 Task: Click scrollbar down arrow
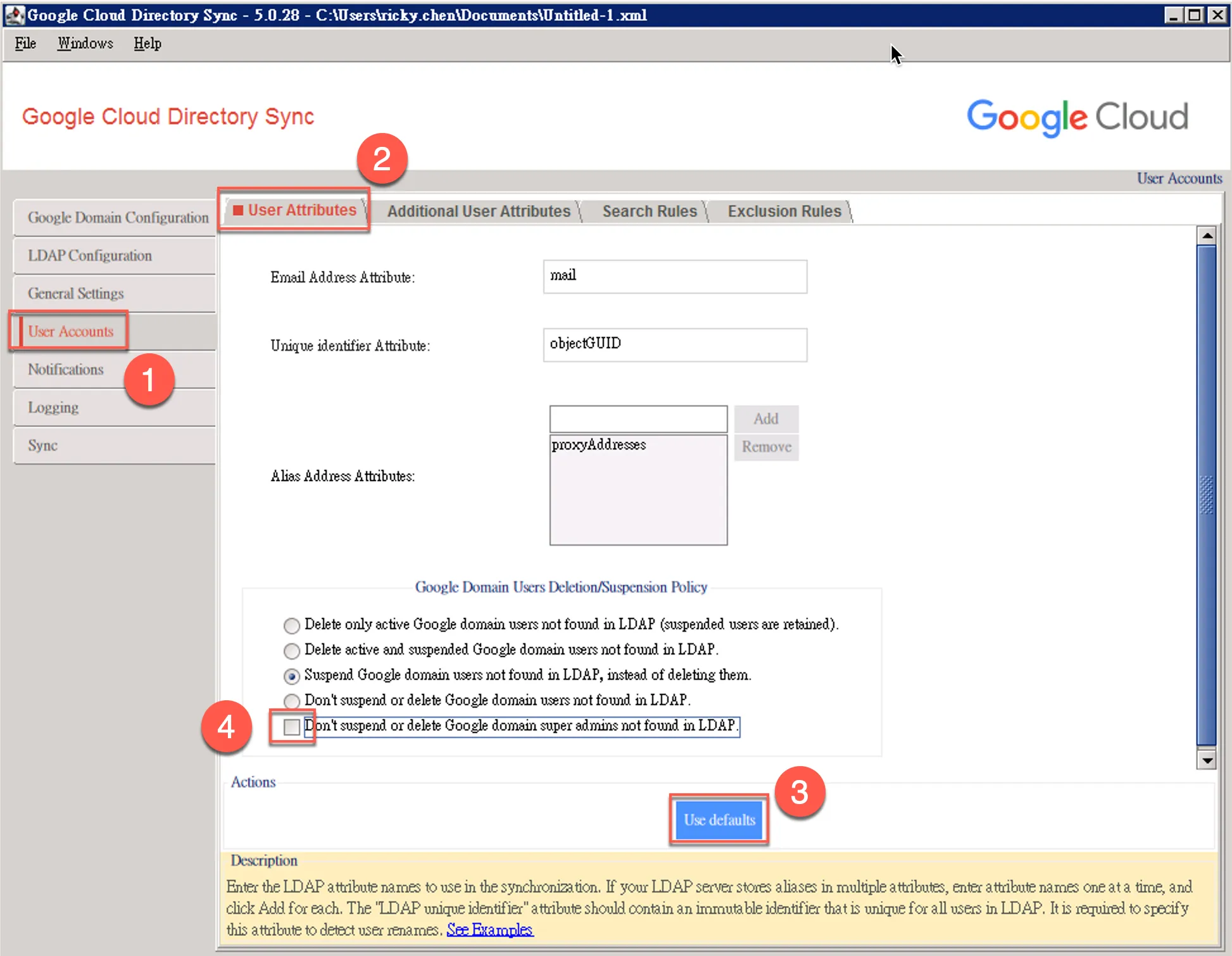coord(1207,760)
